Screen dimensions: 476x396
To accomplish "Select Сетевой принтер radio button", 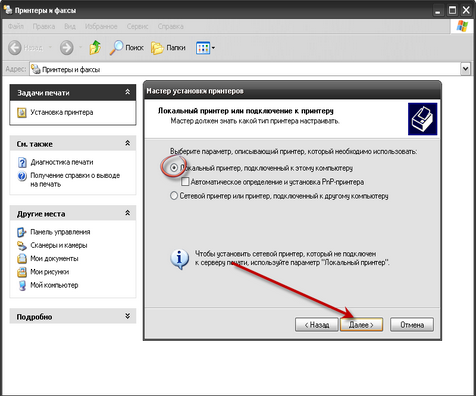I will tap(174, 196).
